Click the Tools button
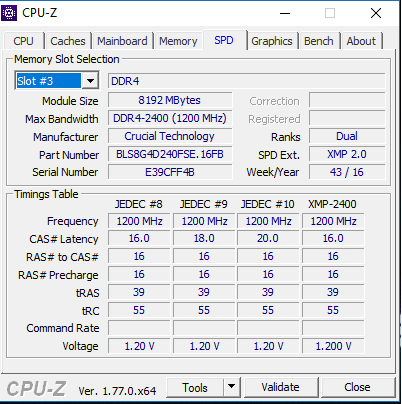This screenshot has width=402, height=404. (195, 387)
